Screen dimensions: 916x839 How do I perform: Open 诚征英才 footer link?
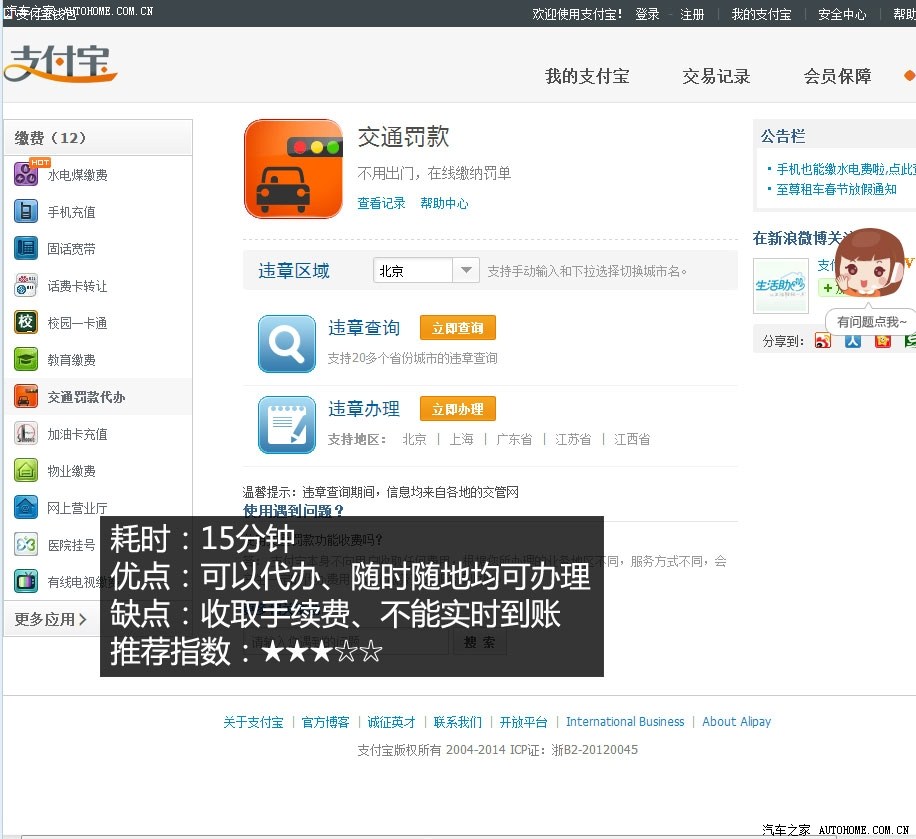[x=391, y=722]
